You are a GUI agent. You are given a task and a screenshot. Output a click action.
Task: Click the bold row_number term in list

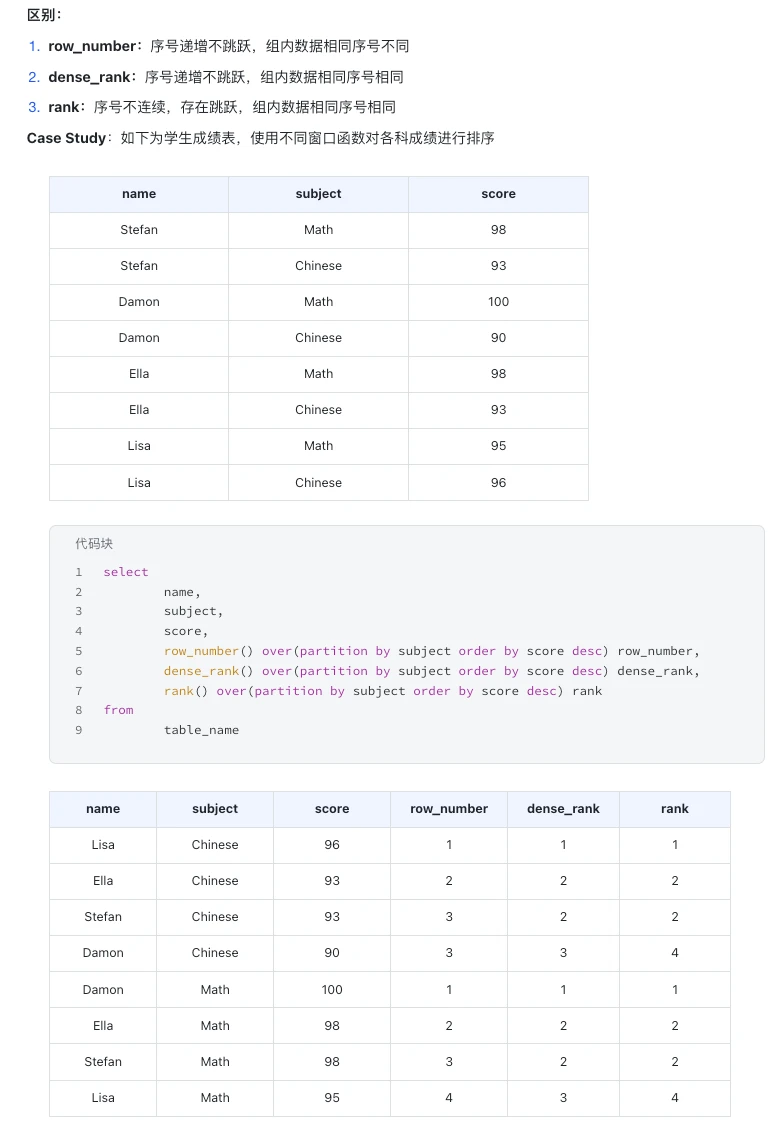pyautogui.click(x=92, y=46)
